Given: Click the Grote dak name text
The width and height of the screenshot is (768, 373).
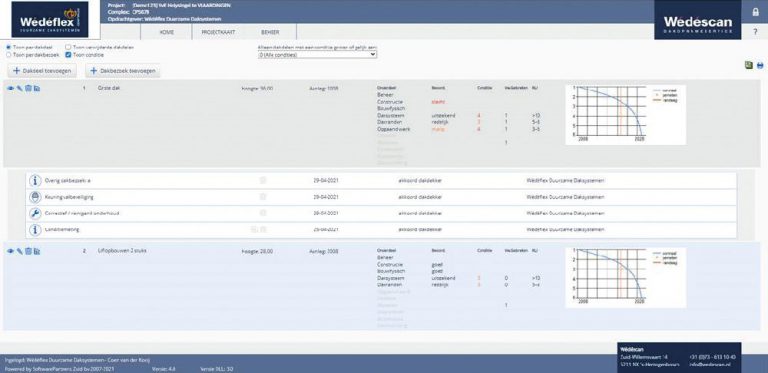Looking at the screenshot, I should (109, 89).
